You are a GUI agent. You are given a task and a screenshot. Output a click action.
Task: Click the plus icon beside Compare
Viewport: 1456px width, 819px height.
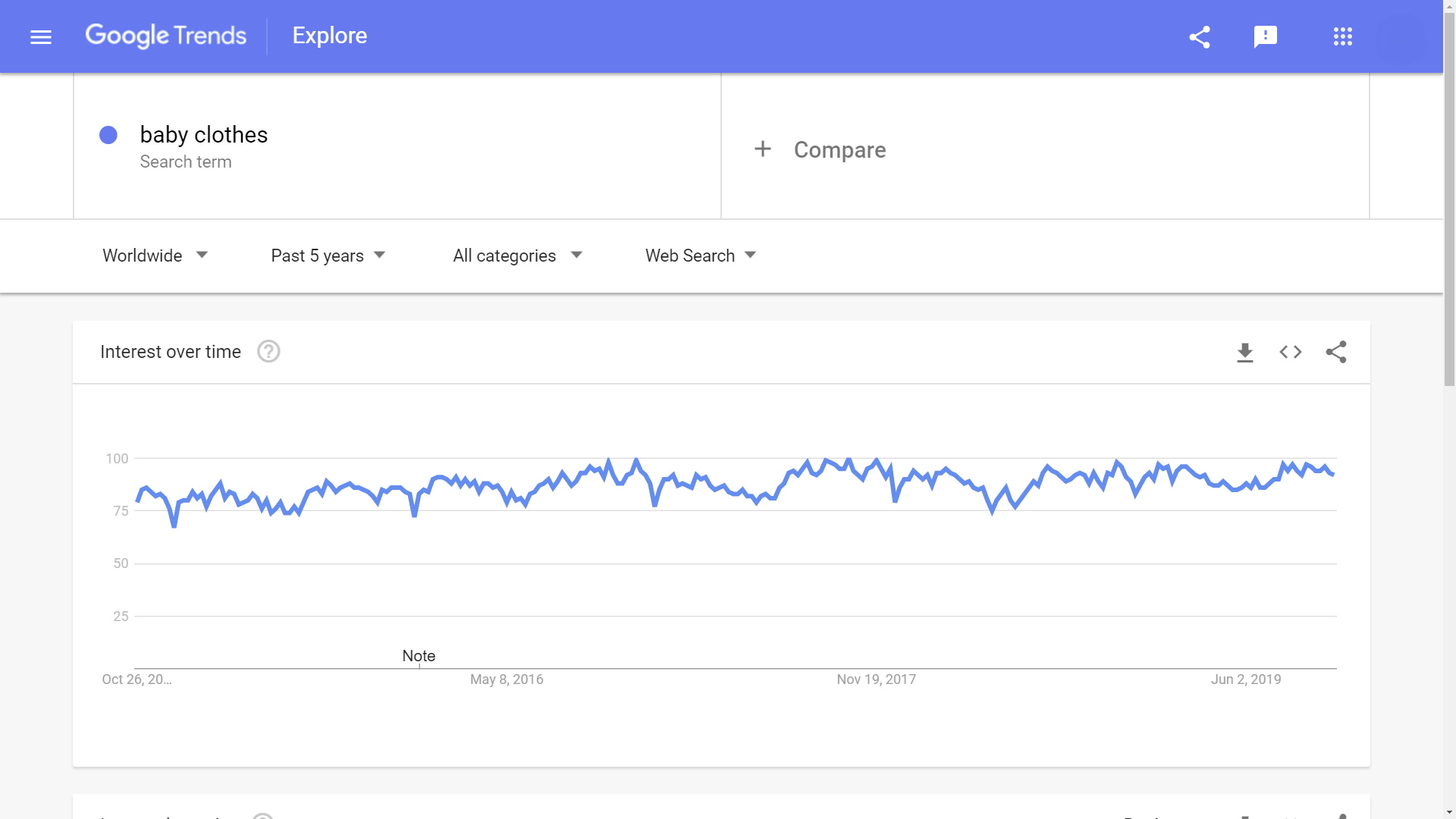click(763, 149)
